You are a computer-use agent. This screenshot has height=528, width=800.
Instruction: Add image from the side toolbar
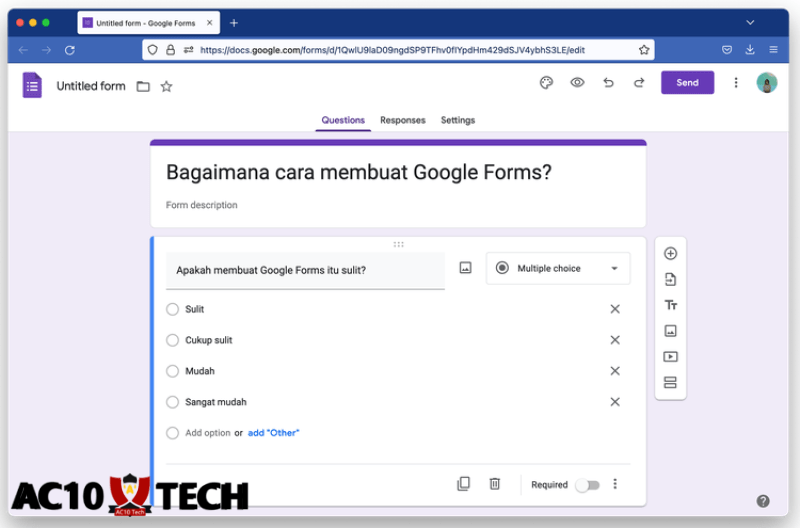670,331
